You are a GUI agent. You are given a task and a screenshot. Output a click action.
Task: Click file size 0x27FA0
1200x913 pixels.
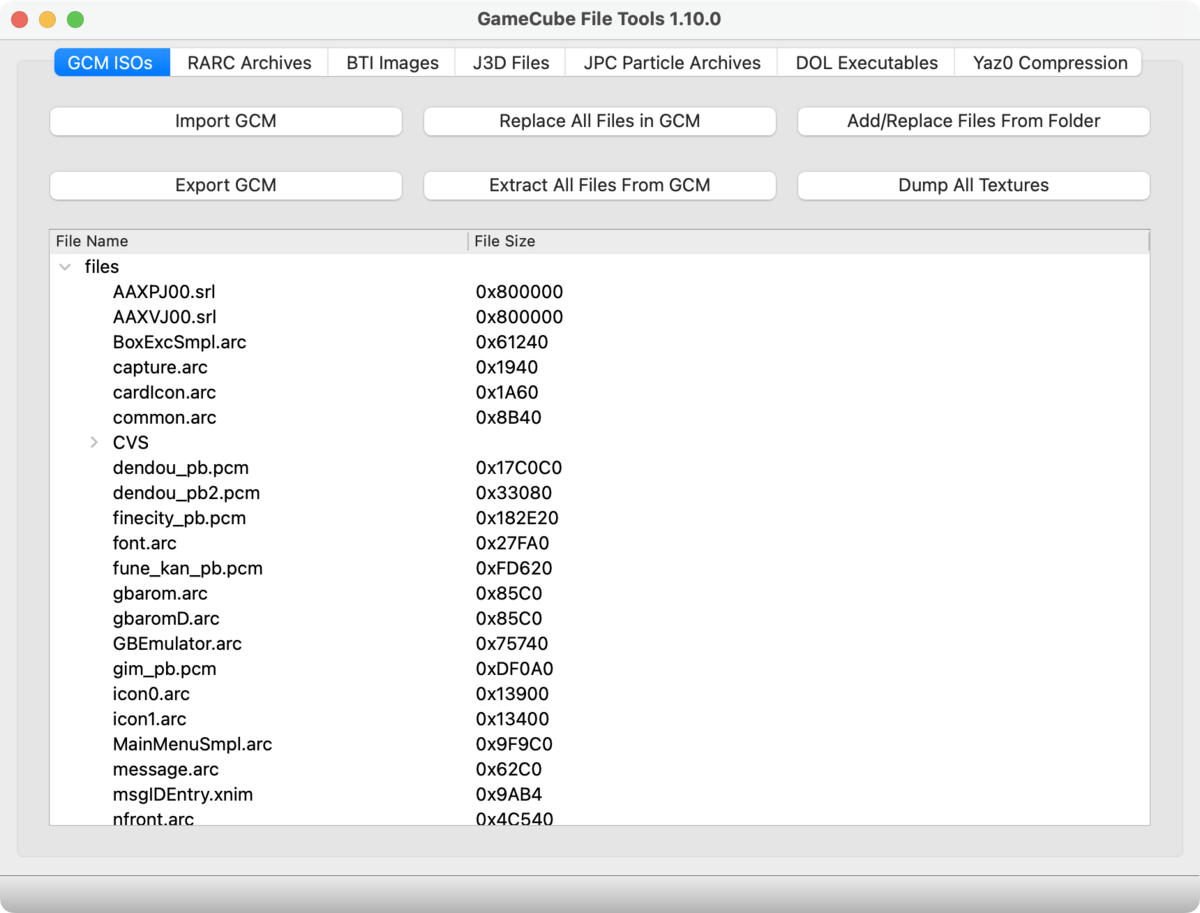[512, 543]
